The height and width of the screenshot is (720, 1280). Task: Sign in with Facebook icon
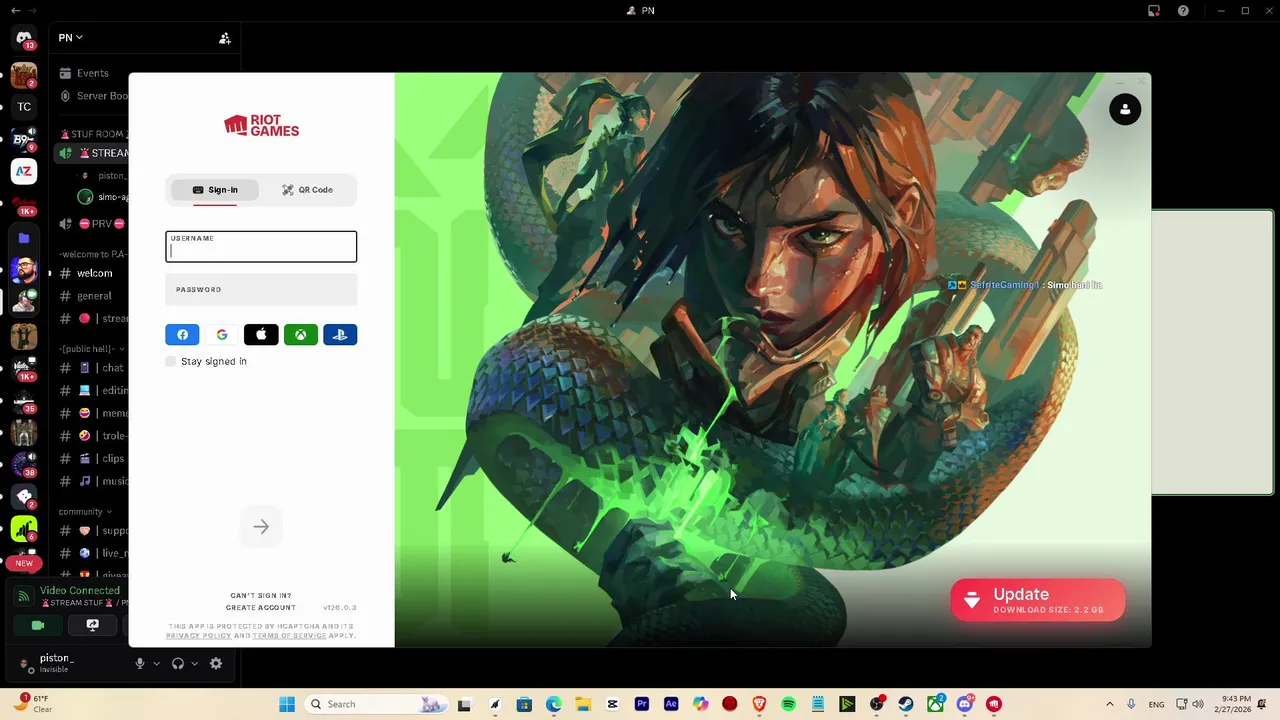pyautogui.click(x=182, y=335)
